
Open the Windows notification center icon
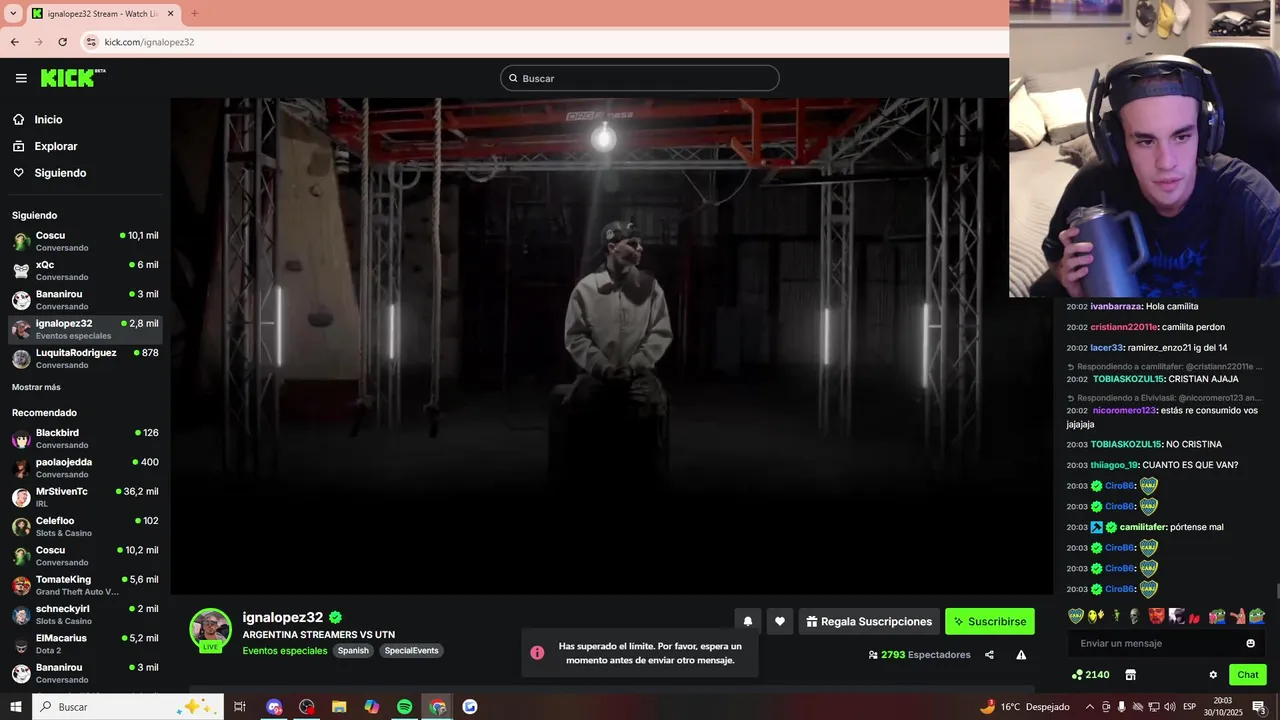click(1259, 707)
